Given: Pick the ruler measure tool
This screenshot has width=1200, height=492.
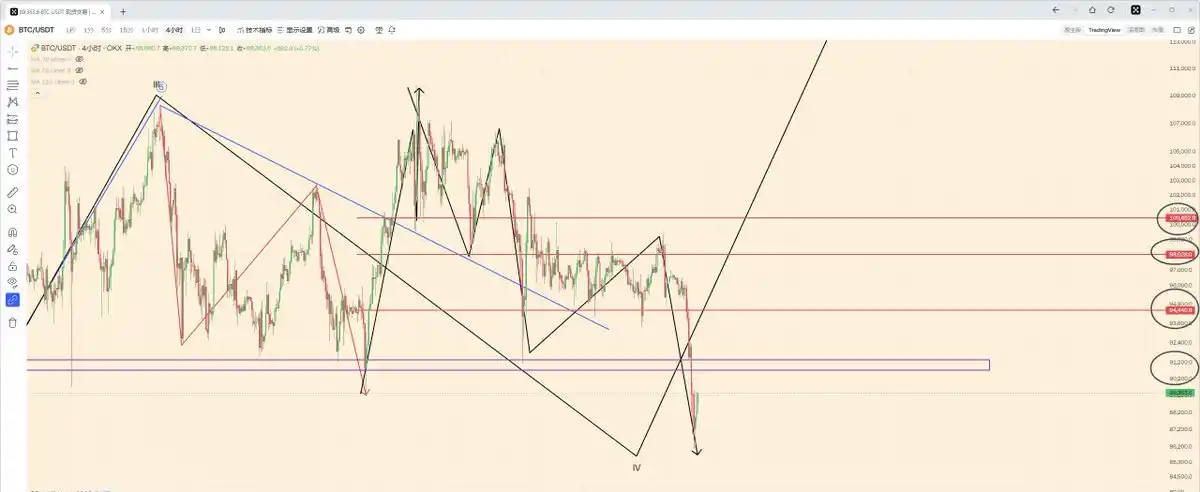Looking at the screenshot, I should [x=12, y=191].
